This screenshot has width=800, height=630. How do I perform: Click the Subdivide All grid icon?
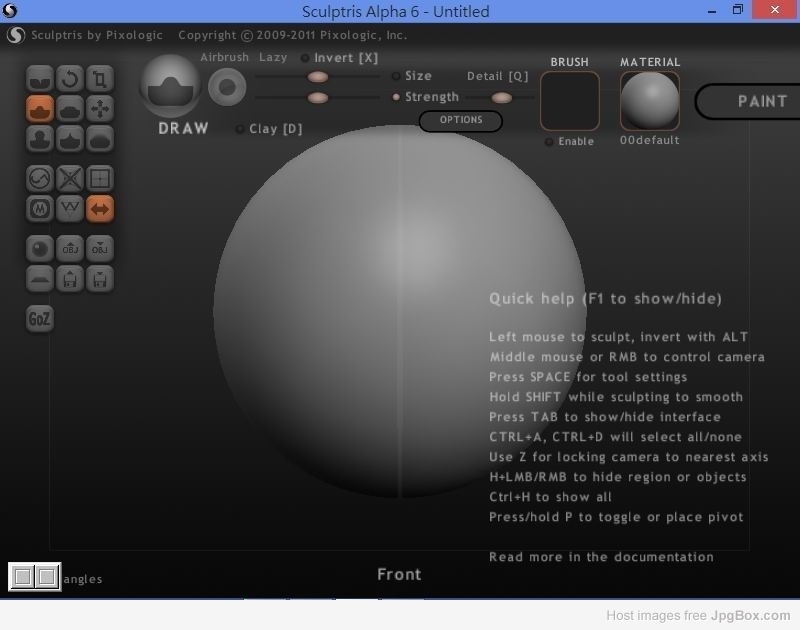coord(100,179)
